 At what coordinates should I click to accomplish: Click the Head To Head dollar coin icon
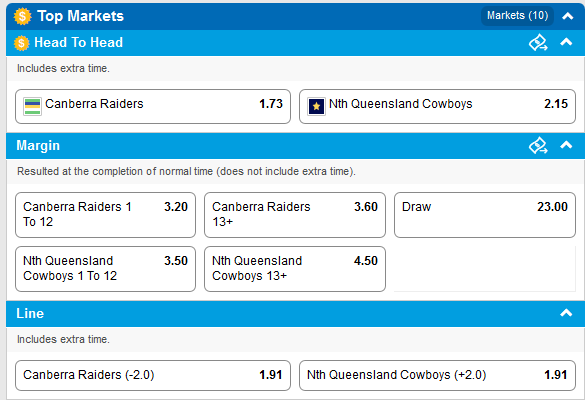coord(22,43)
